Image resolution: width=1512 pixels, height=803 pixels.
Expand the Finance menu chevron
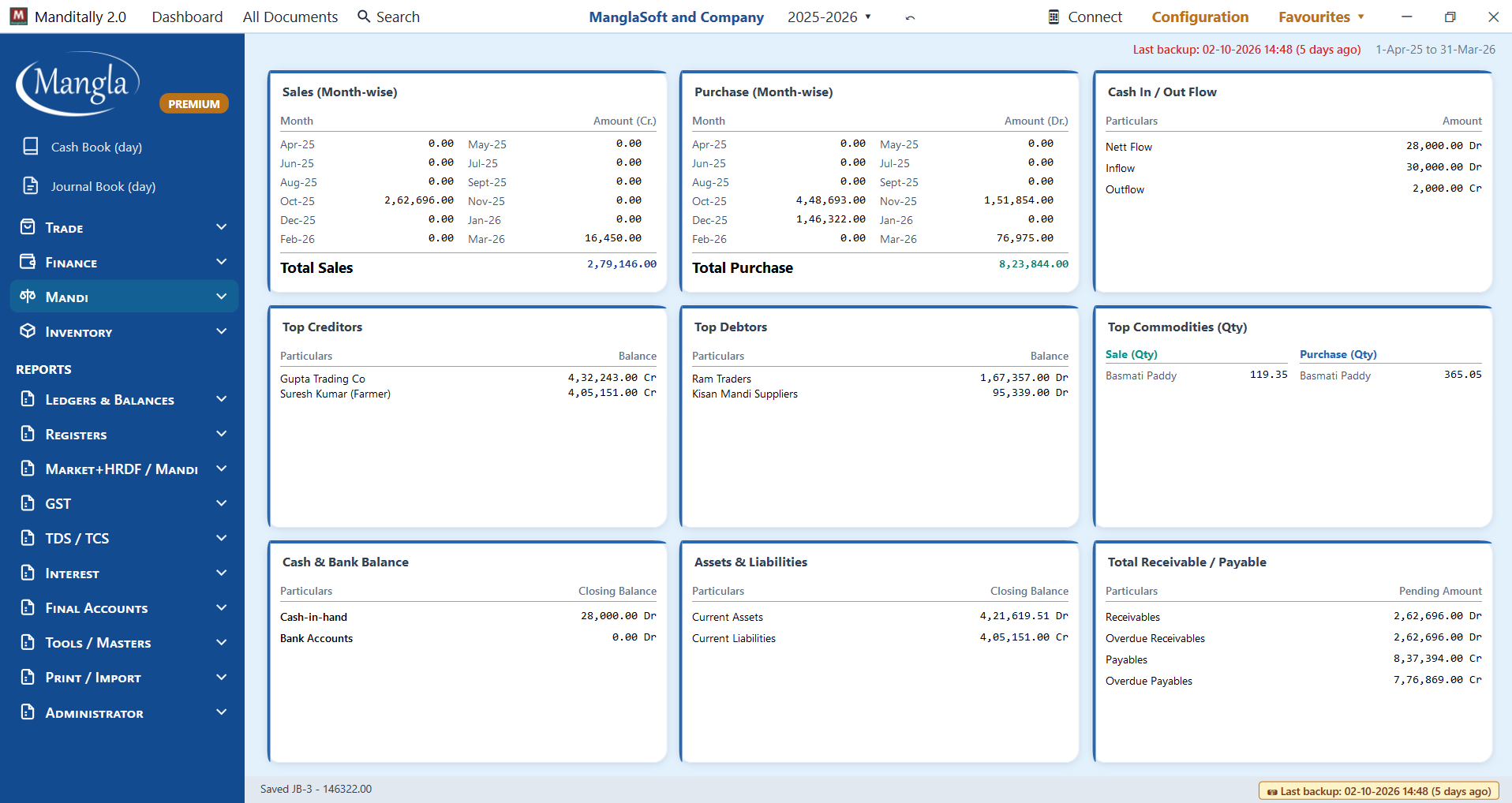(x=222, y=262)
